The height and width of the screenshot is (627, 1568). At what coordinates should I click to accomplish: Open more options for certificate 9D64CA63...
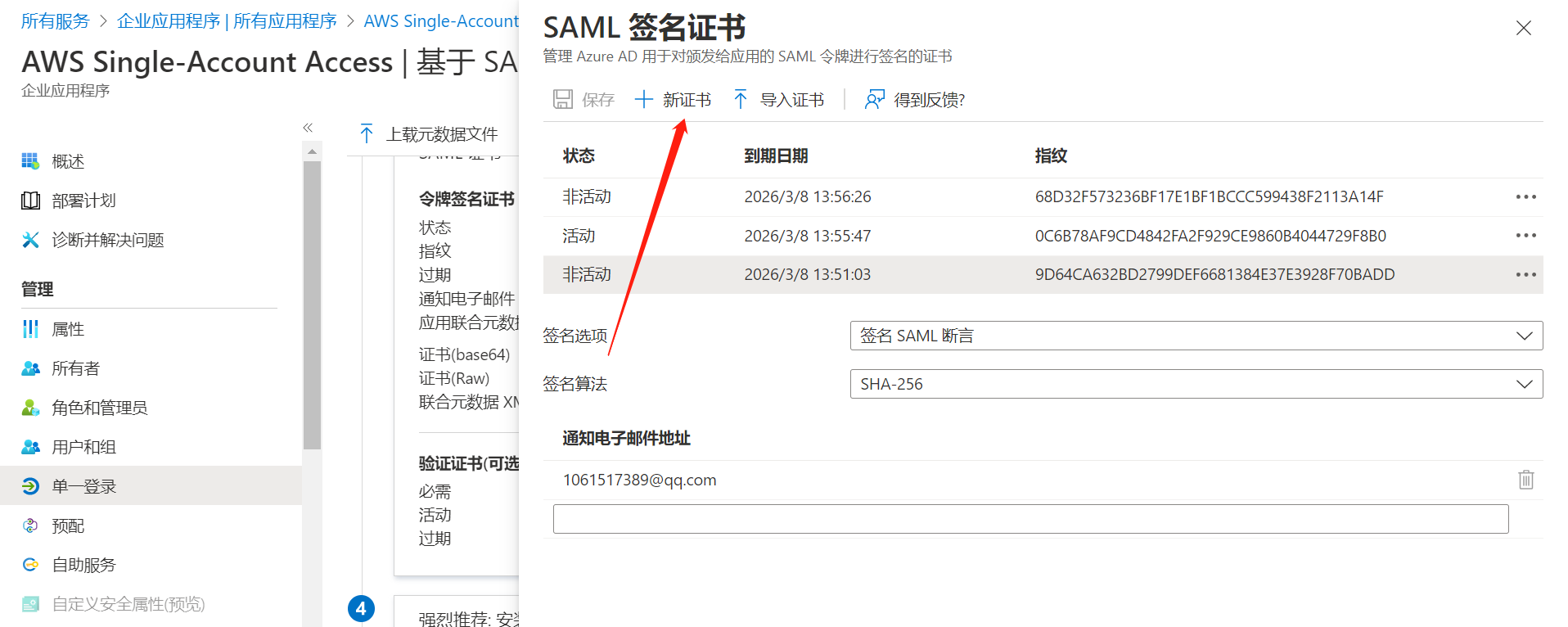click(x=1525, y=274)
